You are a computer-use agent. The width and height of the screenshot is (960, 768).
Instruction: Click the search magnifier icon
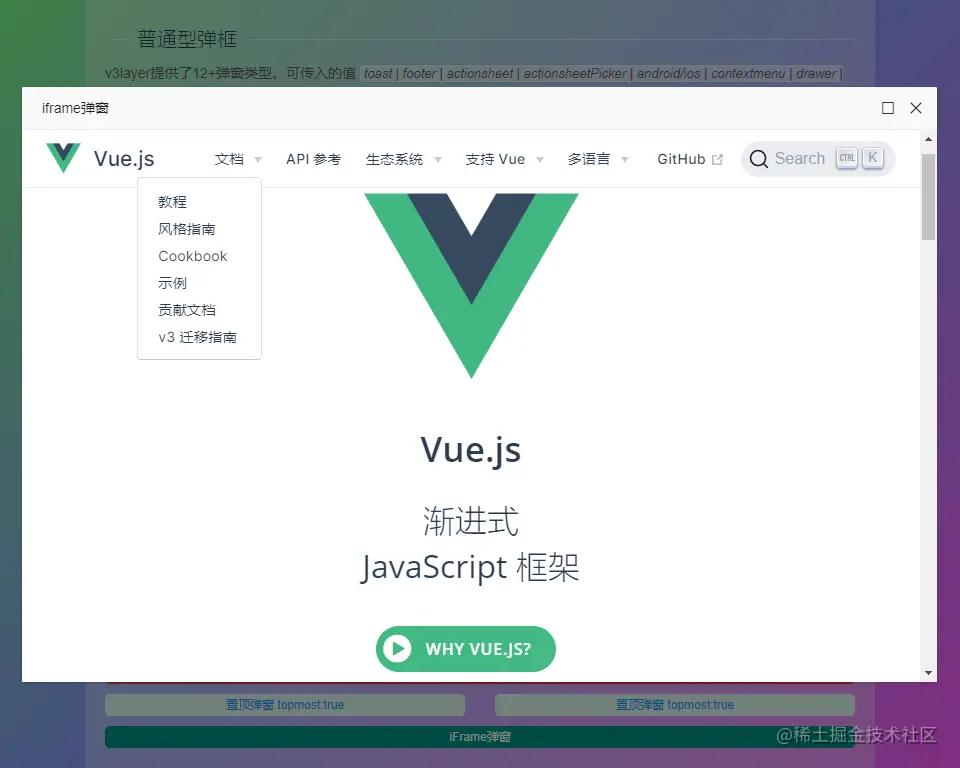point(759,158)
